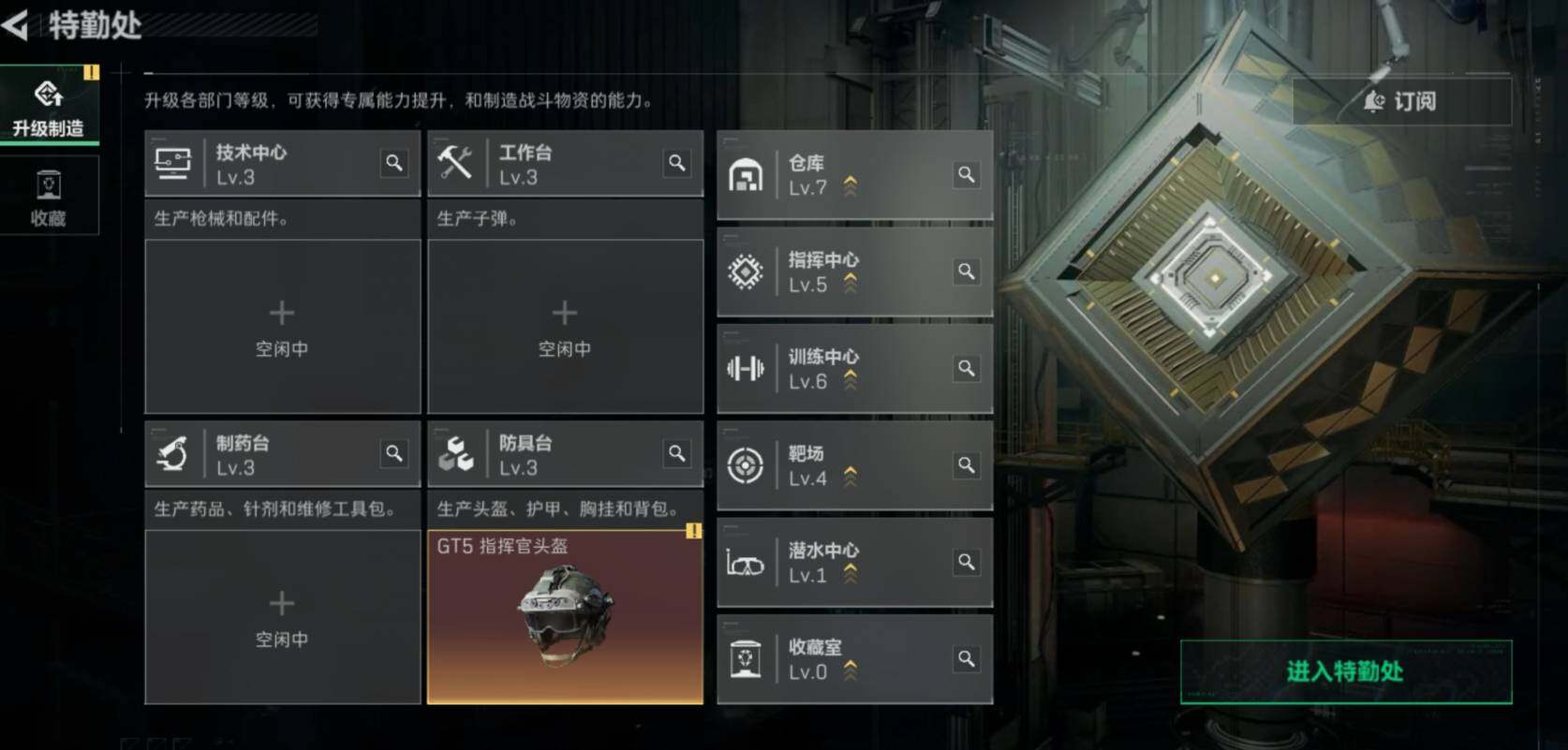1568x750 pixels.
Task: Select the GT5 指挥官头盔 production thumbnail
Action: 565,617
